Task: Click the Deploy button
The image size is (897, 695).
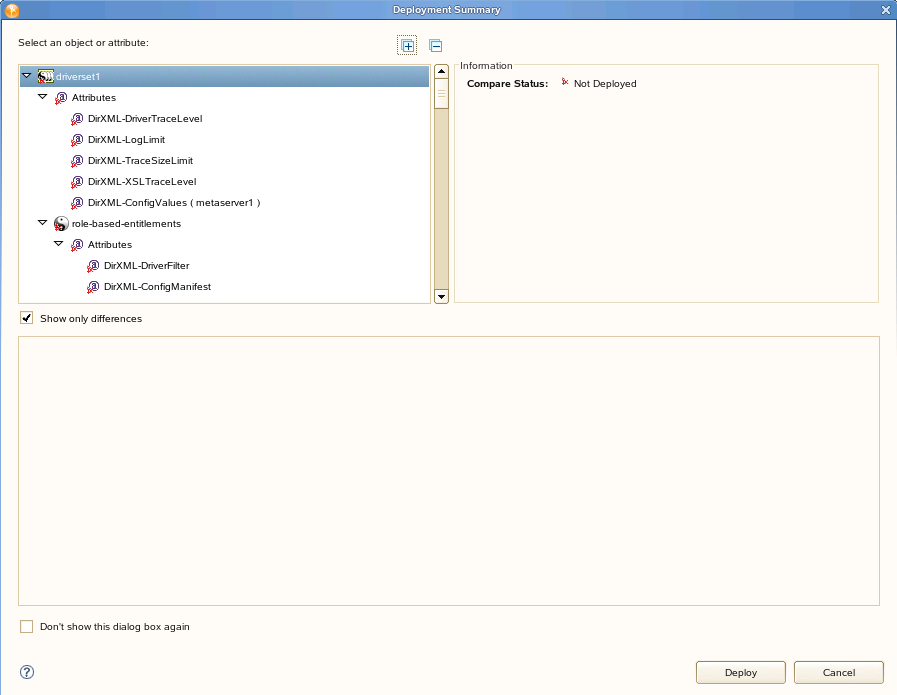Action: click(741, 673)
